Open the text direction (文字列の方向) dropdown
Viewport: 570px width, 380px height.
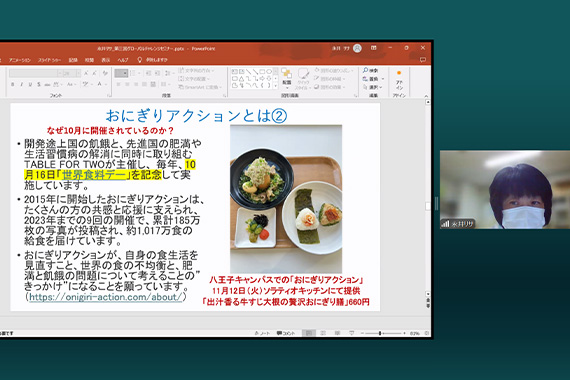[x=196, y=70]
